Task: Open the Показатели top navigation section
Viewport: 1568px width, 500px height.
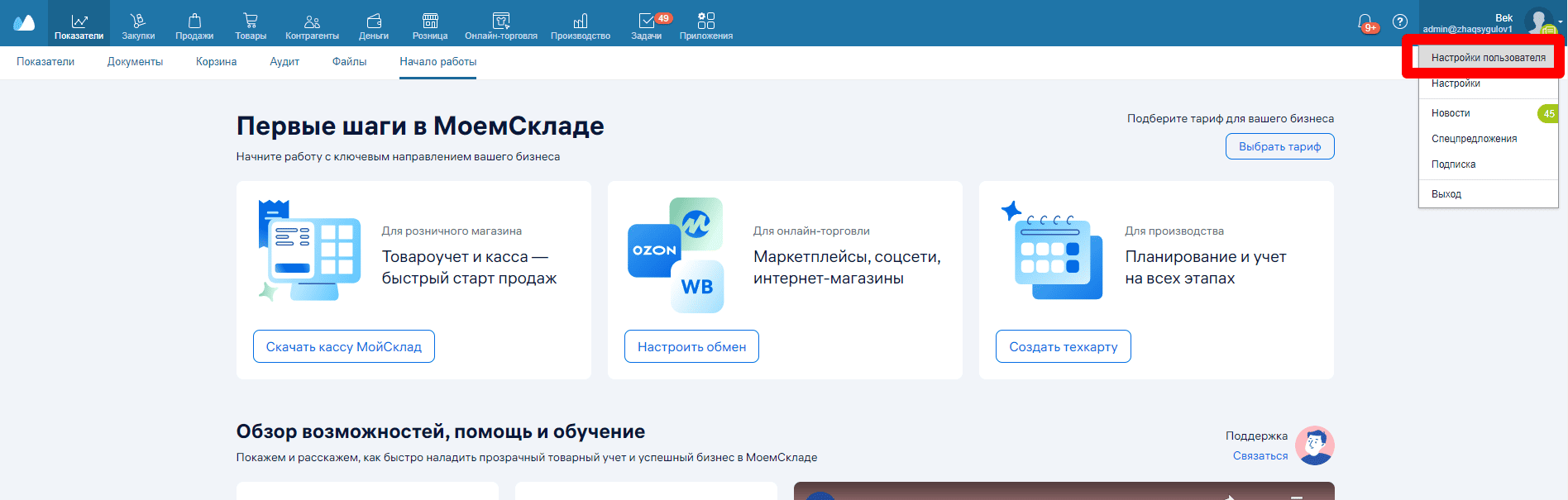Action: coord(79,23)
